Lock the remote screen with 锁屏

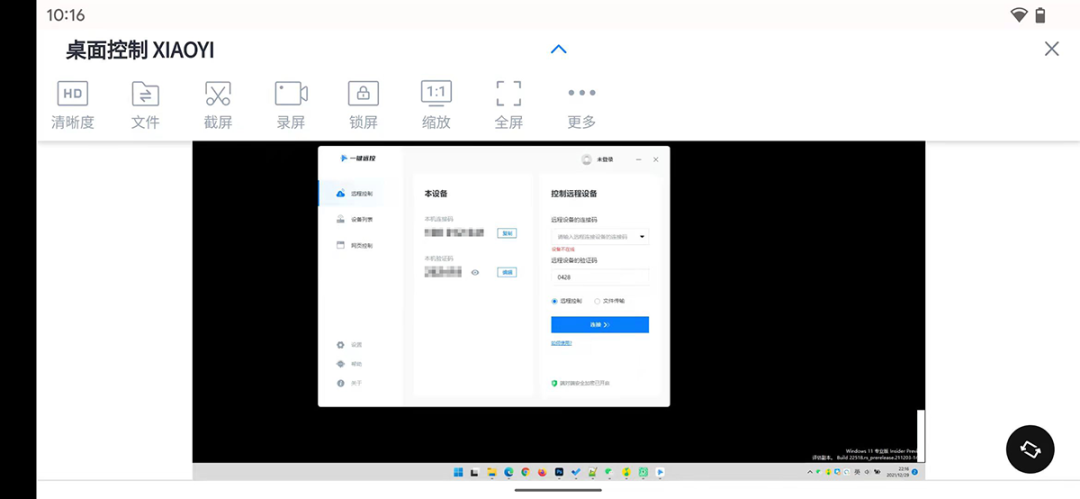363,106
